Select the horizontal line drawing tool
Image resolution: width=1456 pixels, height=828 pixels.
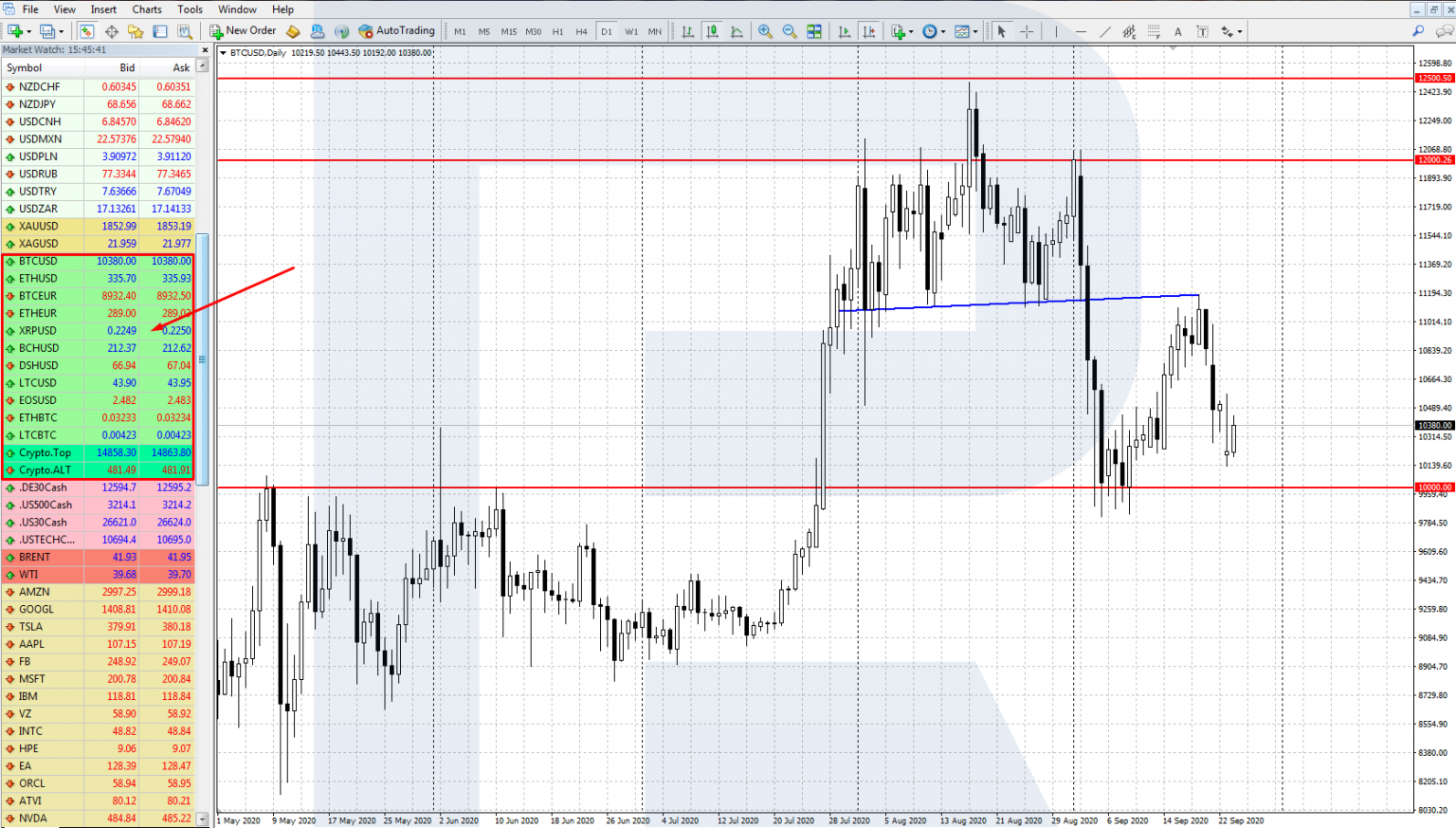1081,31
